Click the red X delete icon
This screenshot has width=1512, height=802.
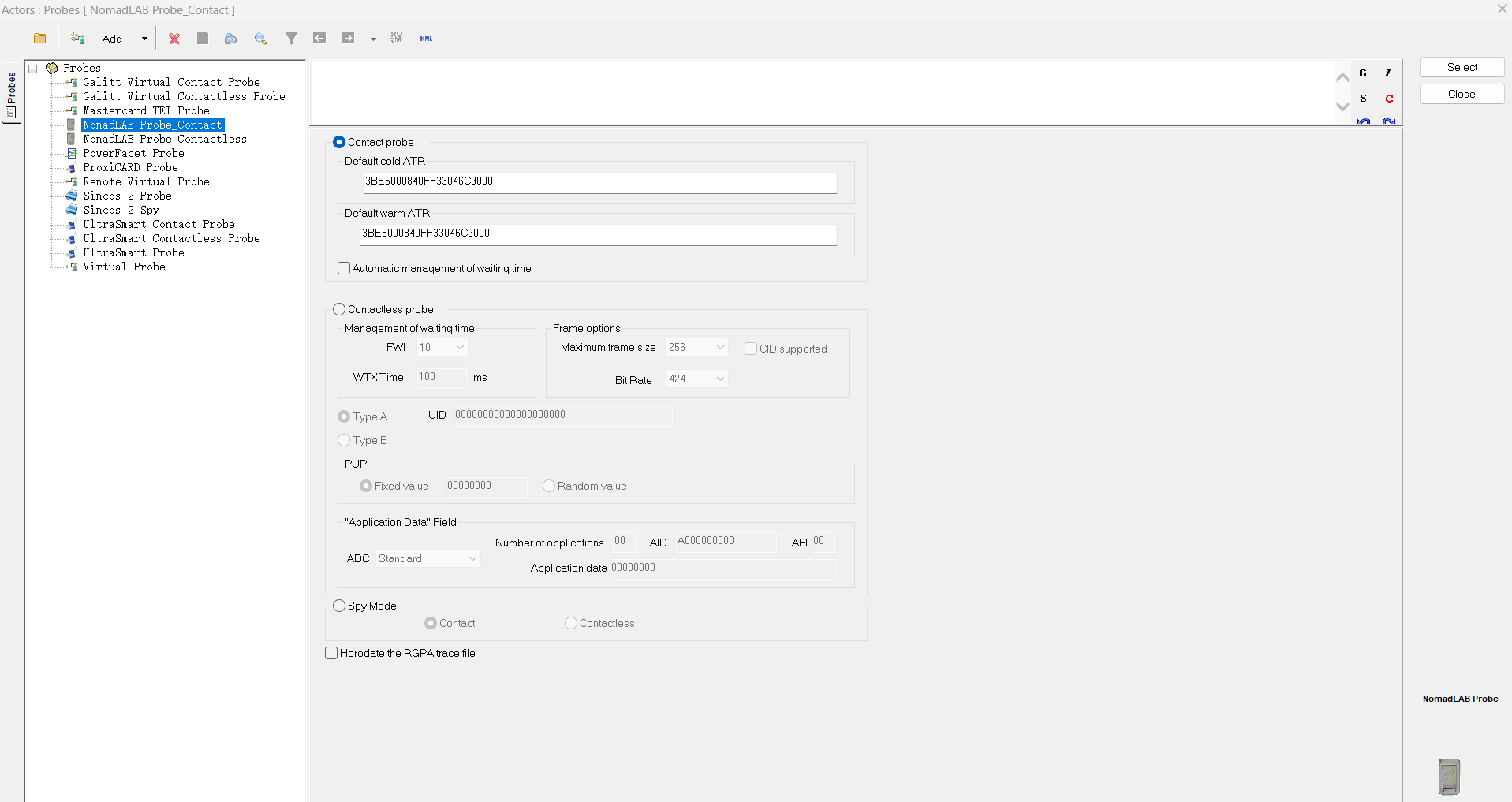coord(174,39)
